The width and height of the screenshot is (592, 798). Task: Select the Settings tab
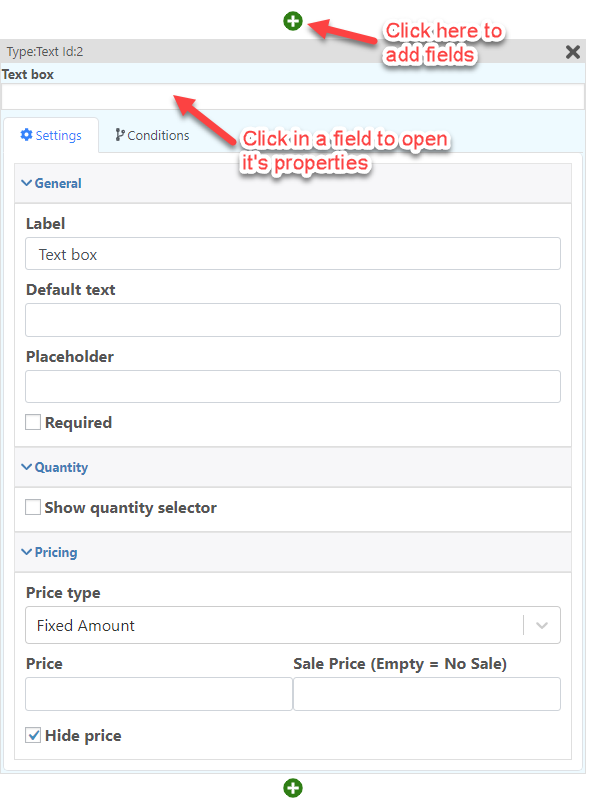tap(51, 135)
